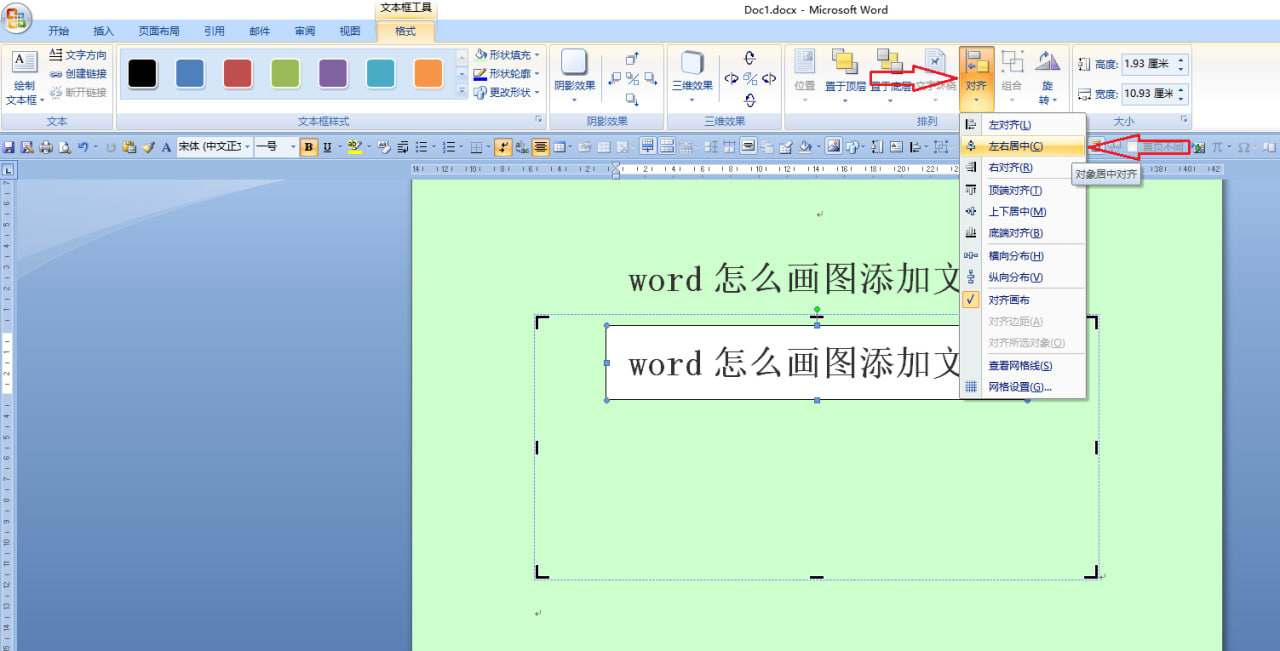
Task: Open the Shadow Effects (阴影效果) button
Action: coord(575,77)
